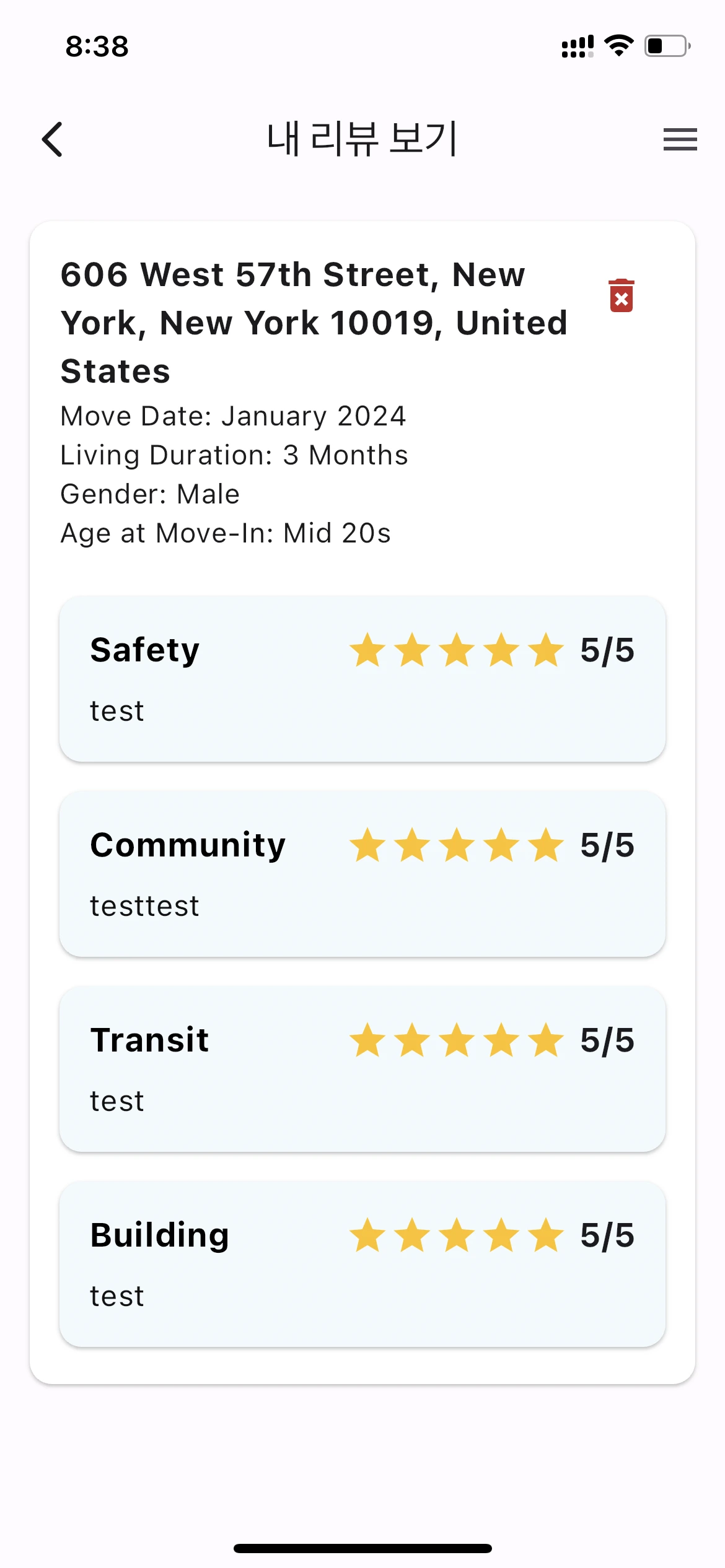Tap the Wi-Fi status icon

[618, 46]
